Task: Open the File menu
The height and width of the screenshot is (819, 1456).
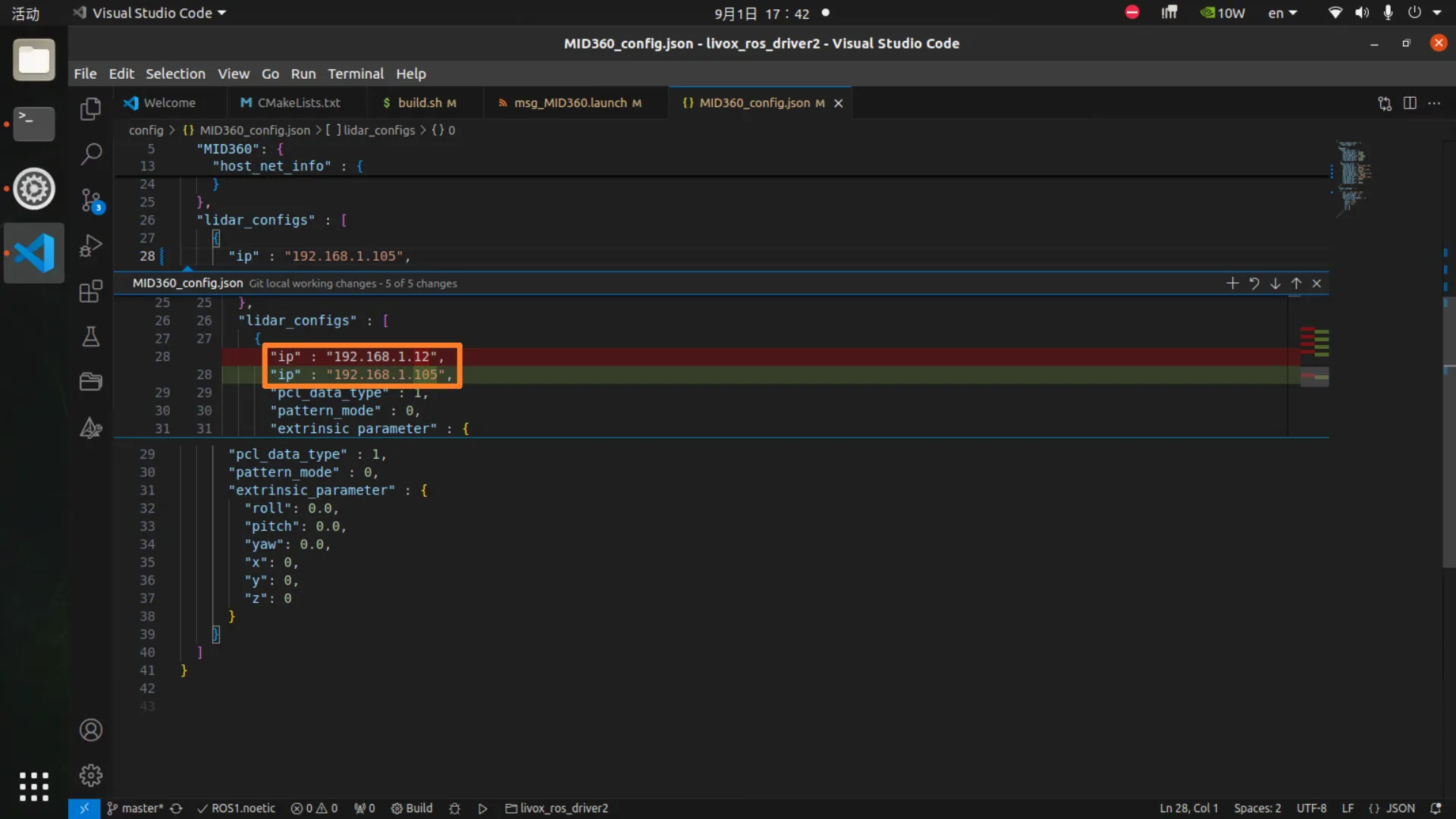Action: (85, 74)
